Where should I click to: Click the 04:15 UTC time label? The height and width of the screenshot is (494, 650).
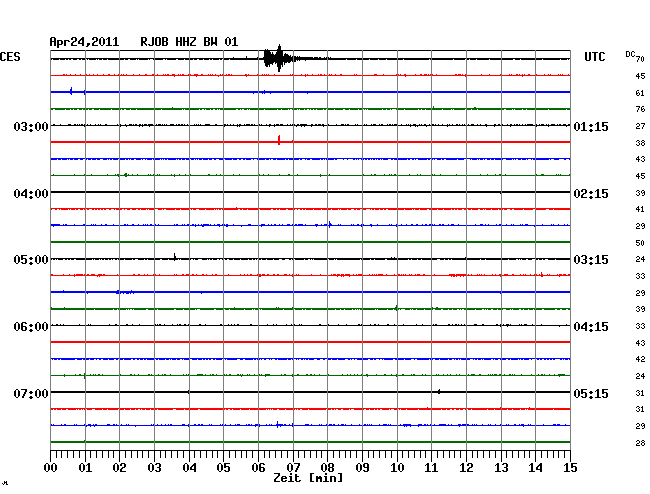(591, 327)
